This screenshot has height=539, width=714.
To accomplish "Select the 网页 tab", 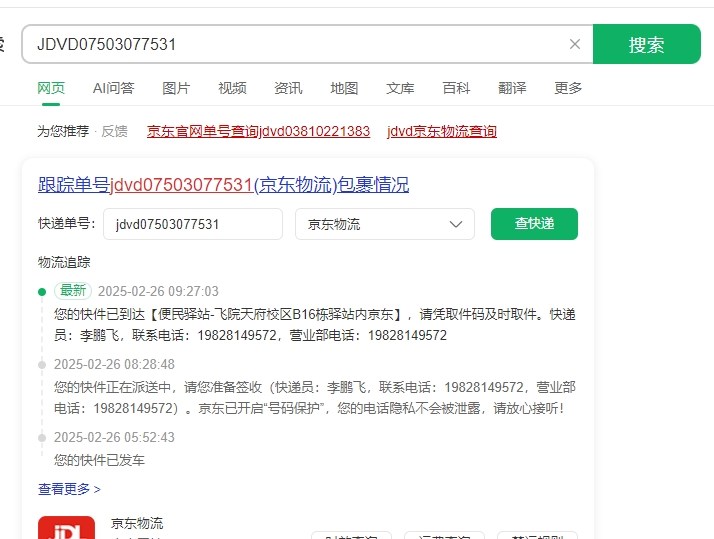I will tap(51, 88).
